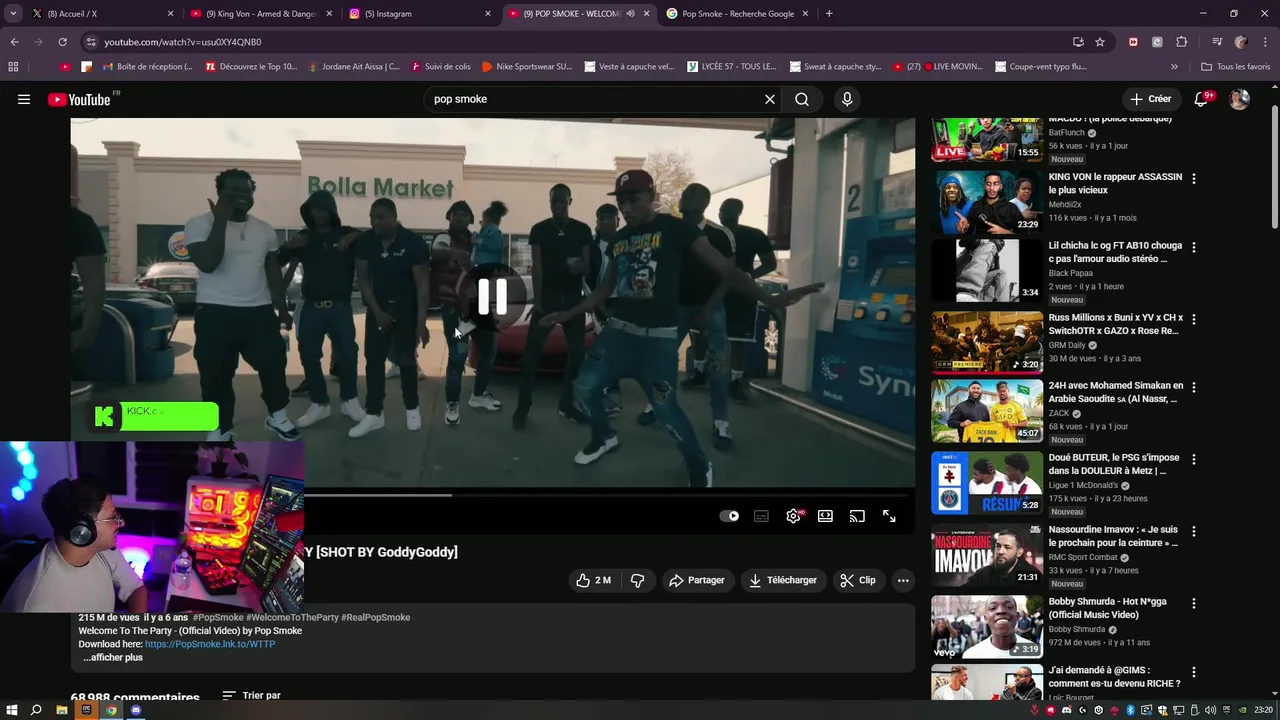The height and width of the screenshot is (720, 1280).
Task: Open the Suivi de colis bookmark
Action: pos(440,67)
